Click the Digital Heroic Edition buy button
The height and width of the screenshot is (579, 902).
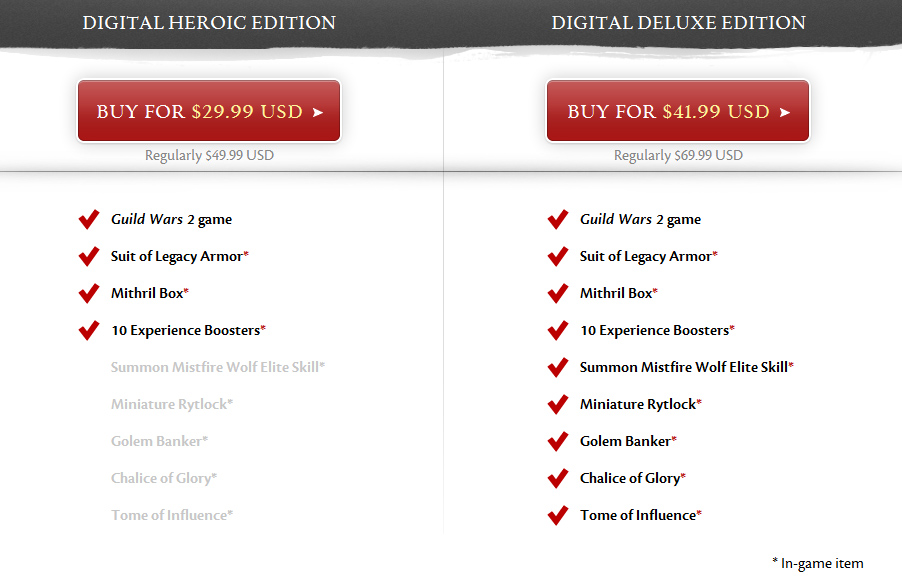(x=209, y=111)
